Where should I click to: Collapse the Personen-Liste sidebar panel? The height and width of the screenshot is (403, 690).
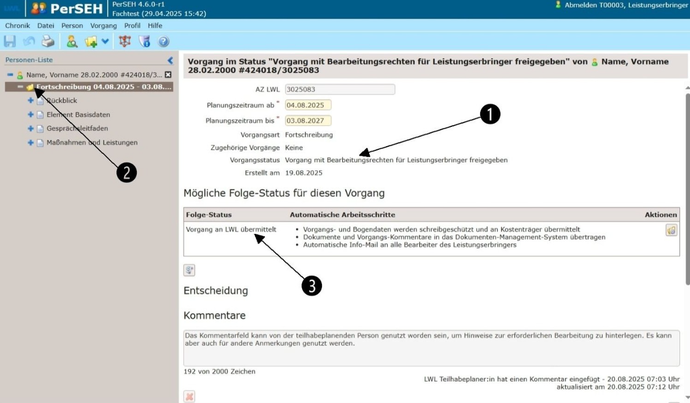pos(169,60)
